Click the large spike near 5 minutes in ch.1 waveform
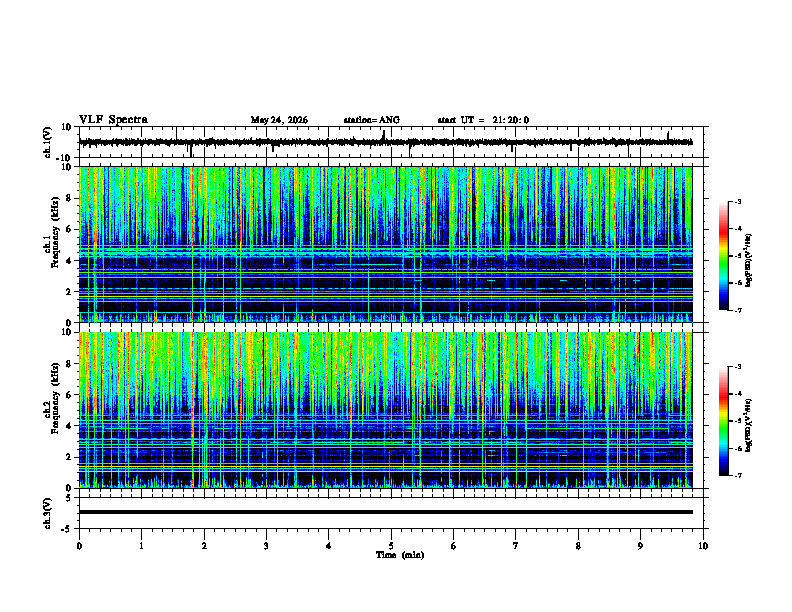Viewport: 792px width, 612px height. click(x=384, y=136)
